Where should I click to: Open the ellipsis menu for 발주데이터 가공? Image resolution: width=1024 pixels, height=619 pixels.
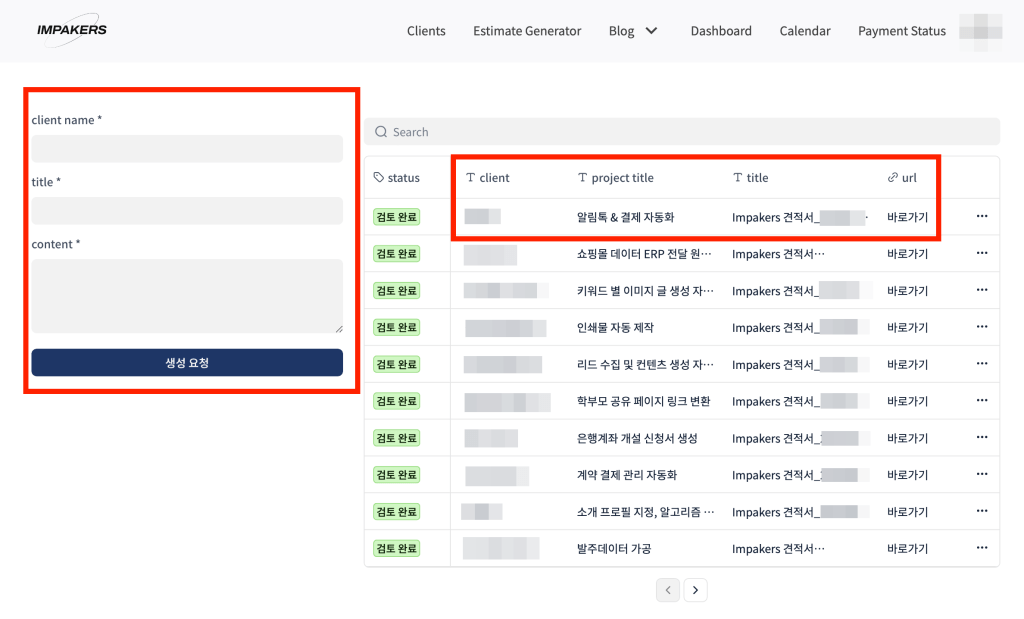980,548
